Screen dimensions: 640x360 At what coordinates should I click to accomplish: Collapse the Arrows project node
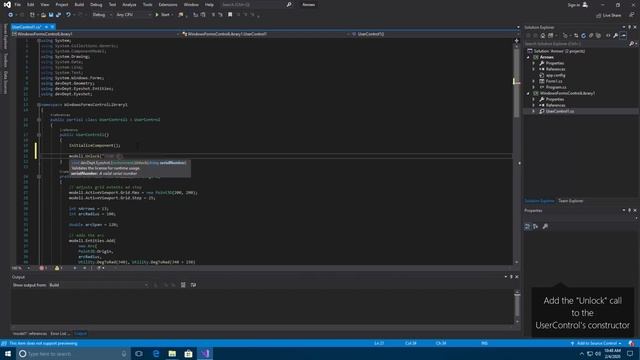(x=528, y=57)
